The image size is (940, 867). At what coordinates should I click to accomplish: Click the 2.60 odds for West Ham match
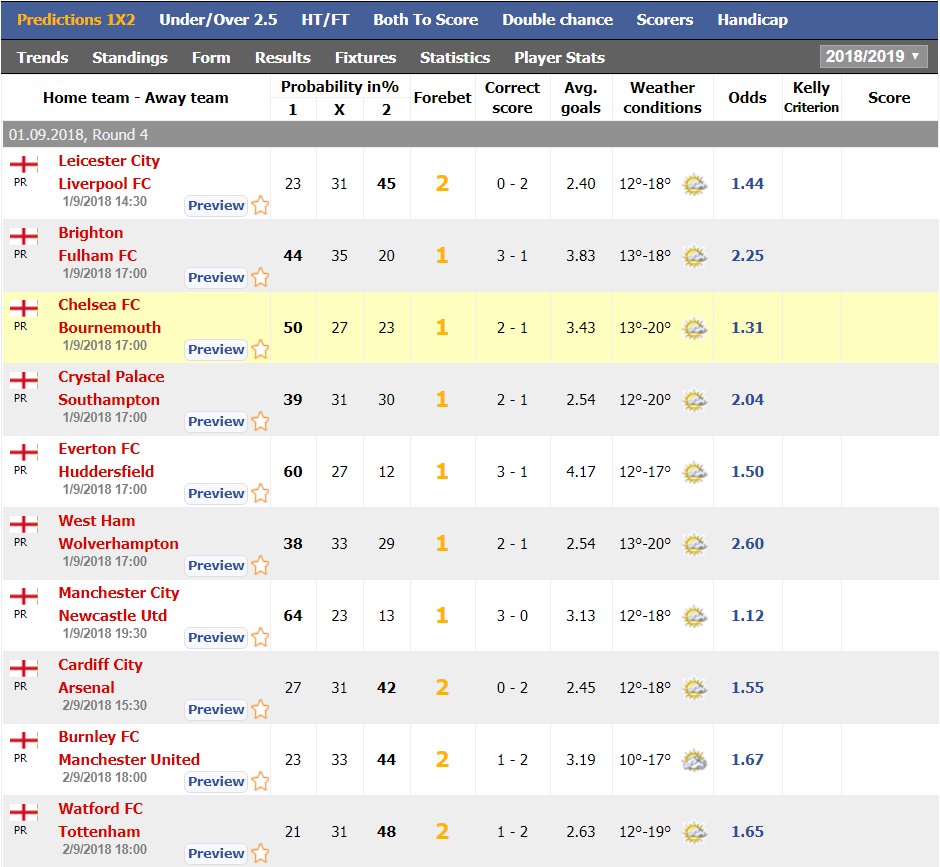pos(748,543)
